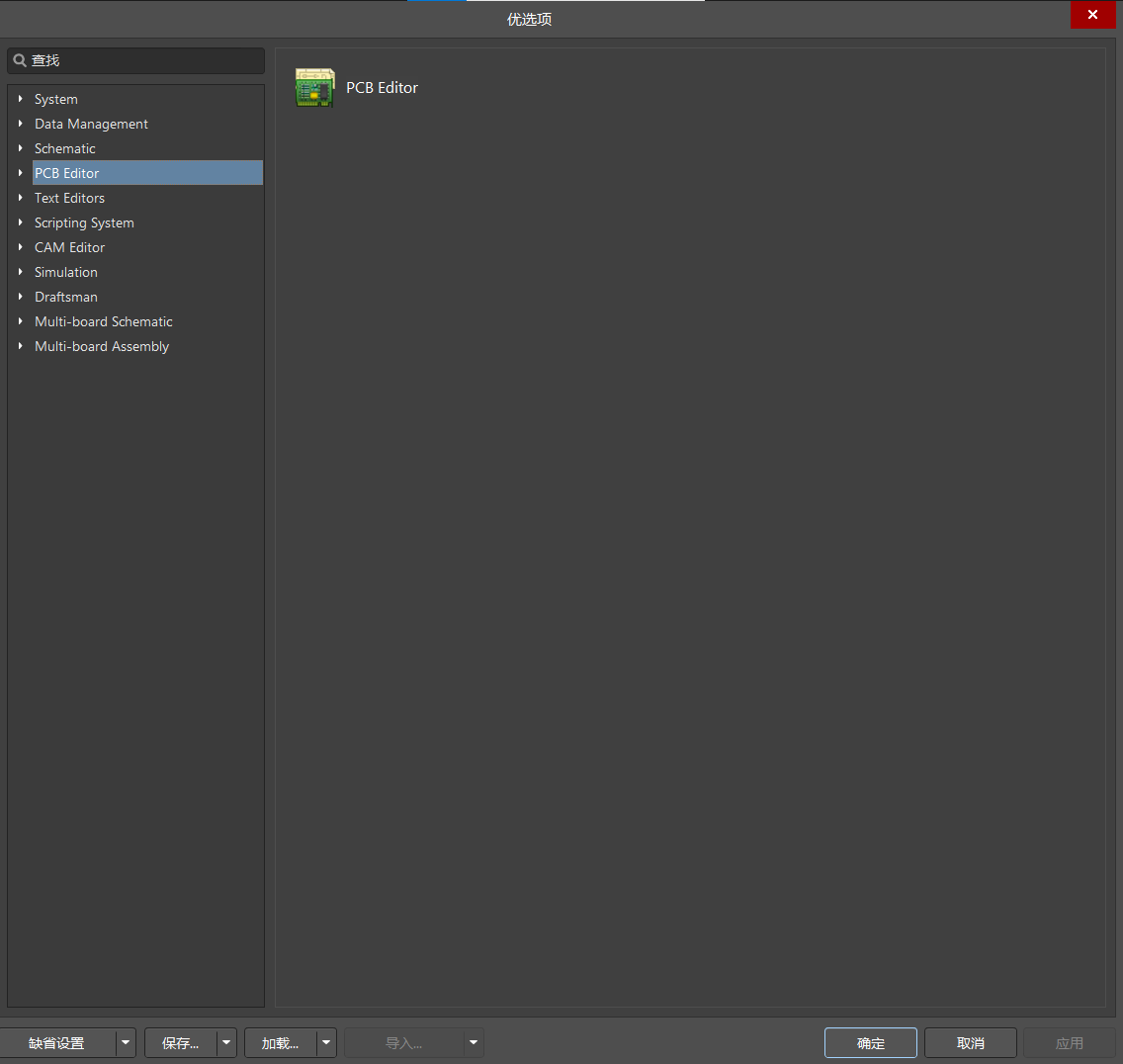This screenshot has width=1123, height=1064.
Task: Click the 加载... button
Action: (x=280, y=1043)
